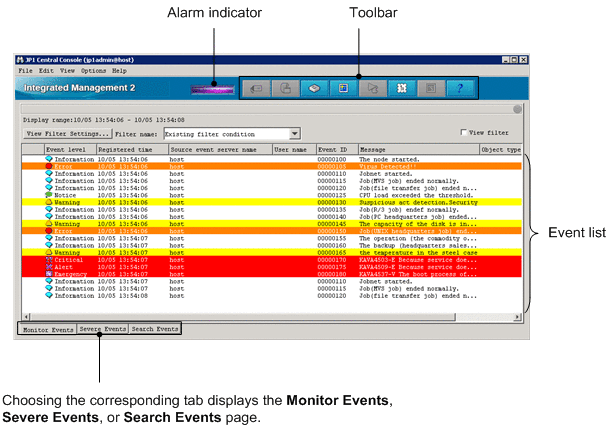Open the File menu
The height and width of the screenshot is (429, 609).
pos(25,71)
